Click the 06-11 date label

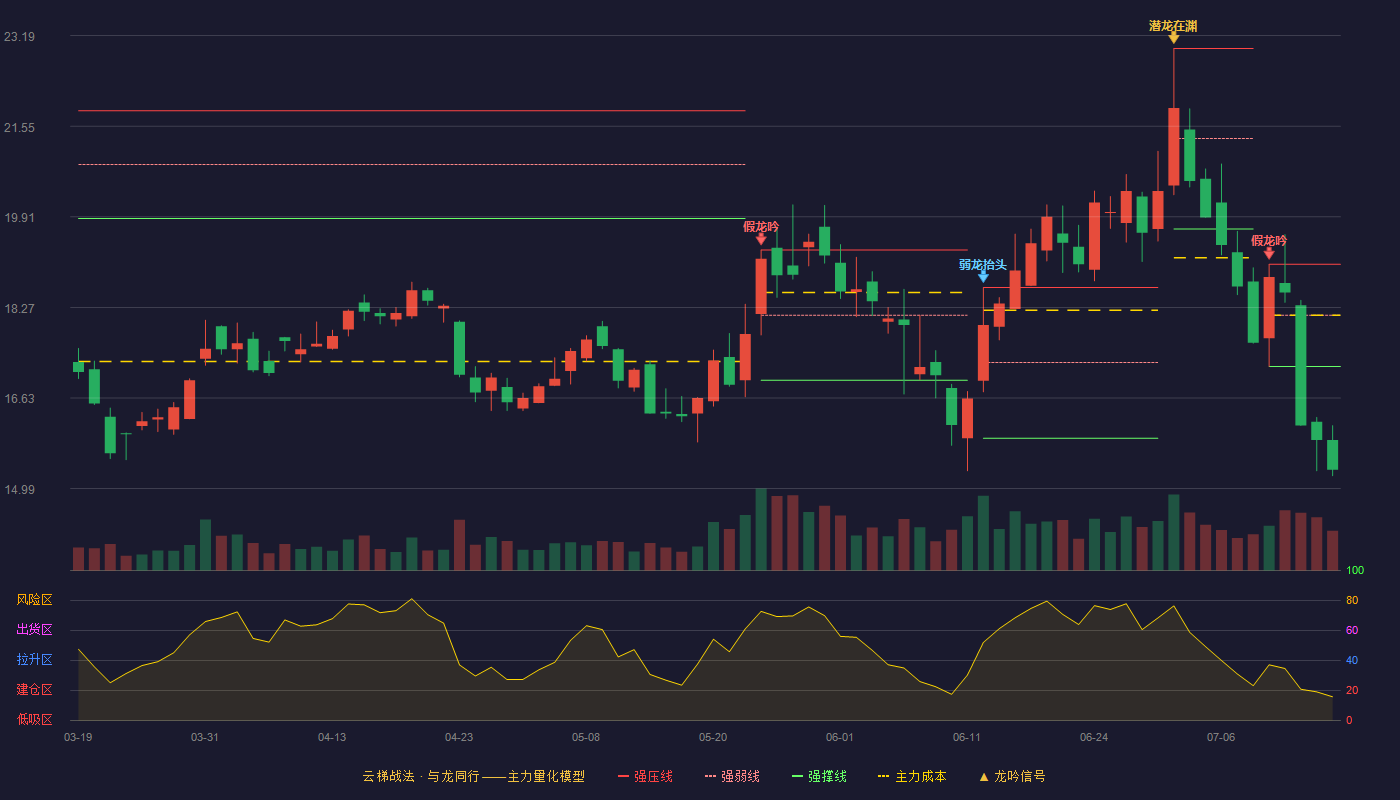coord(967,737)
